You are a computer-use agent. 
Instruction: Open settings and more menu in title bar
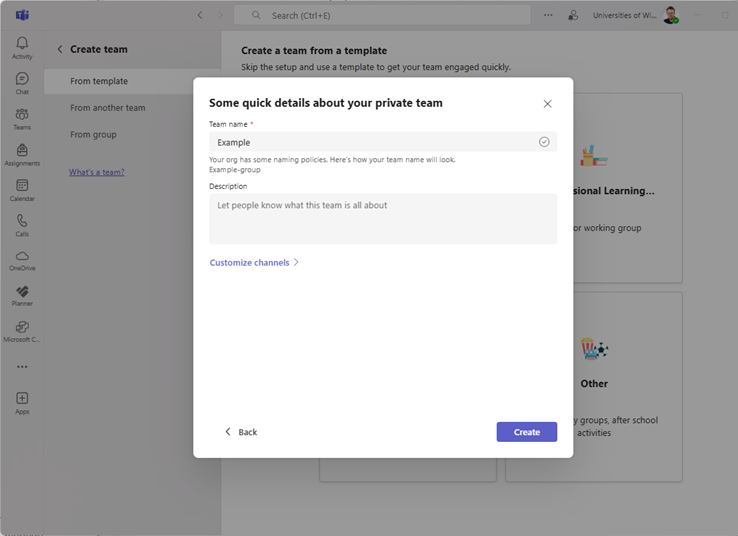point(548,15)
